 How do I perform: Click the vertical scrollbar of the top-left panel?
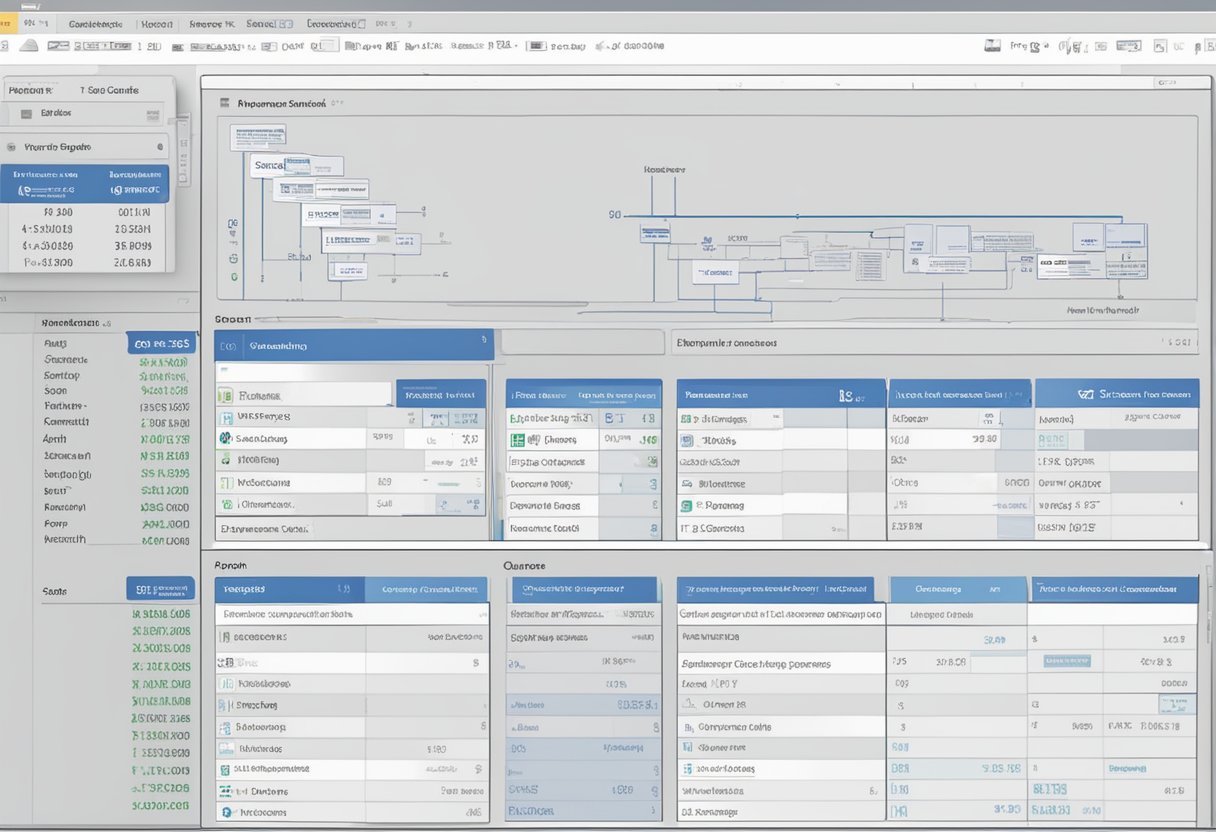(183, 150)
